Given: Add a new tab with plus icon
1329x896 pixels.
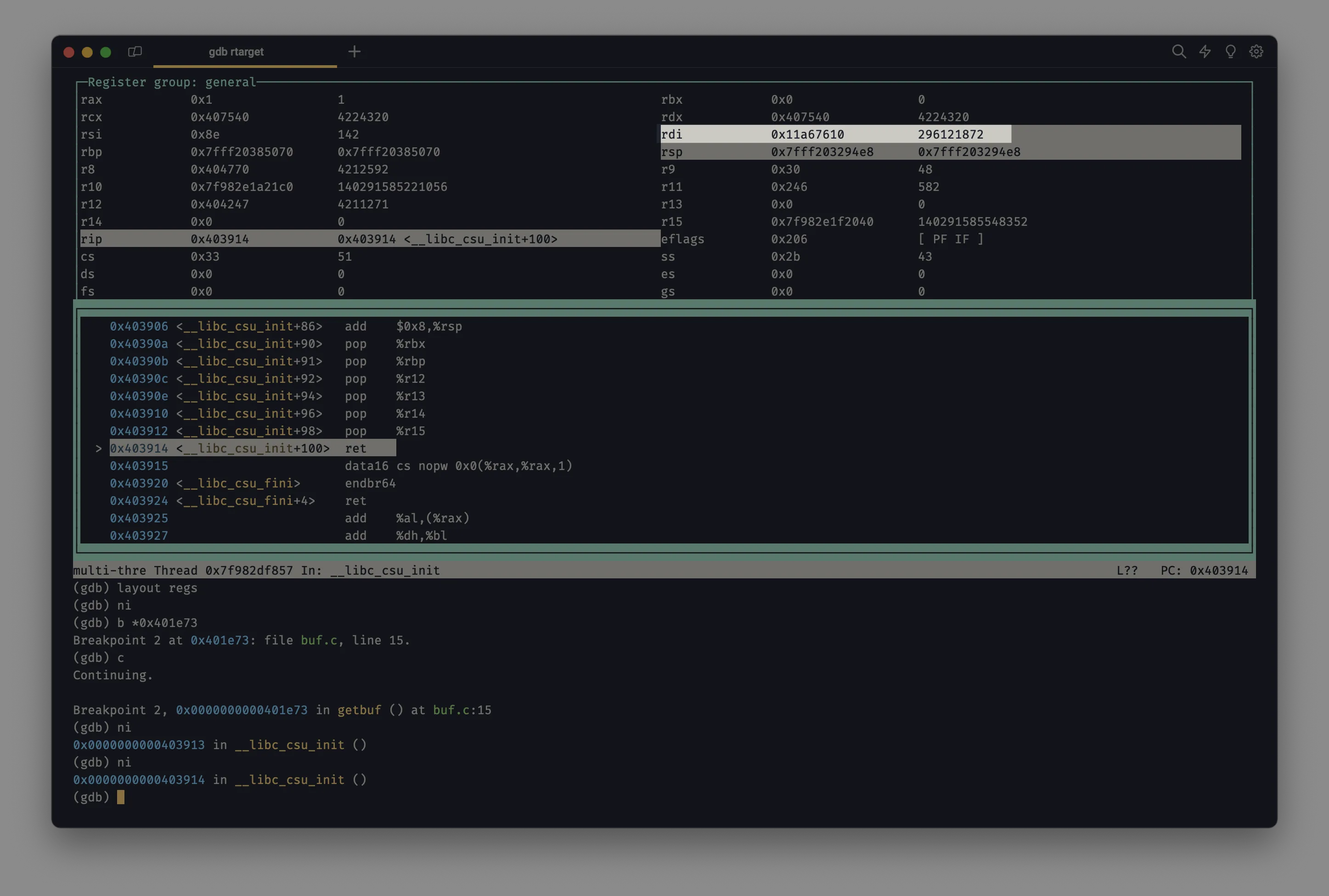Looking at the screenshot, I should [x=355, y=51].
